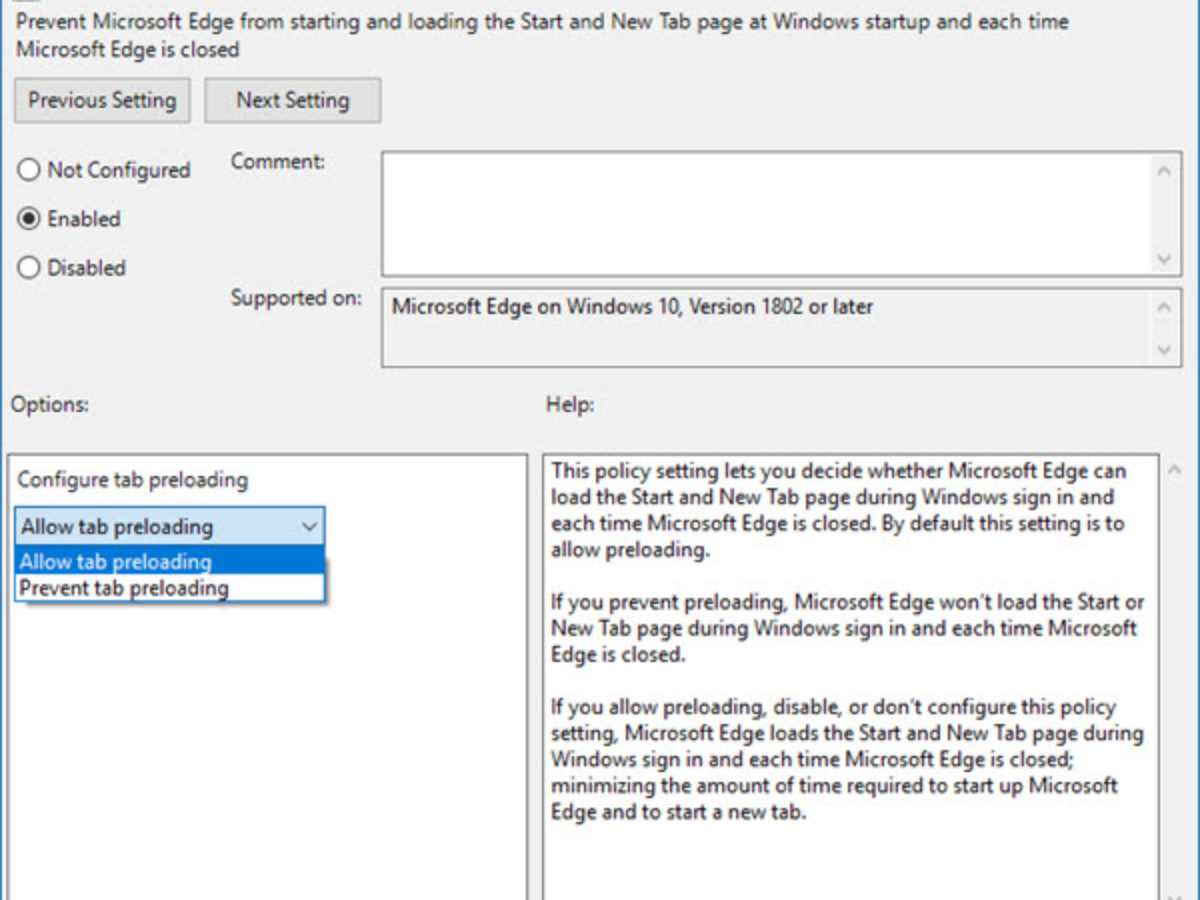
Task: Click the policy title text at top
Action: coord(542,35)
